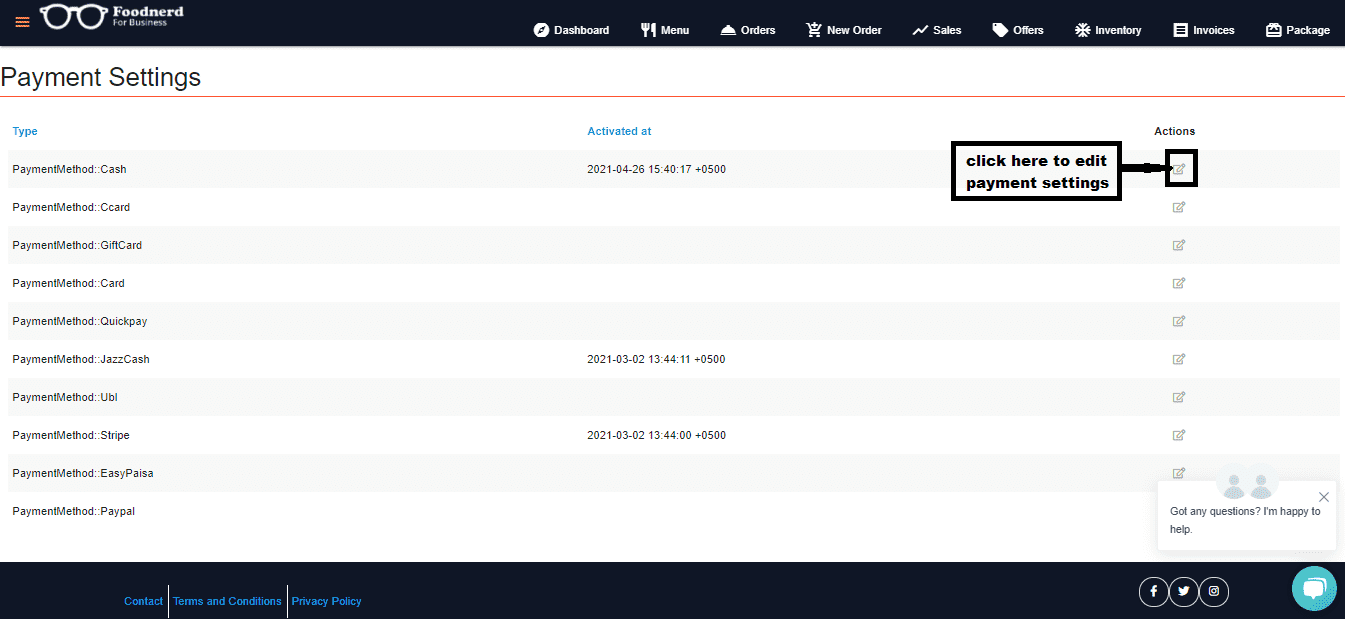Screen dimensions: 1345x619
Task: Click the Contact footer link
Action: pyautogui.click(x=143, y=601)
